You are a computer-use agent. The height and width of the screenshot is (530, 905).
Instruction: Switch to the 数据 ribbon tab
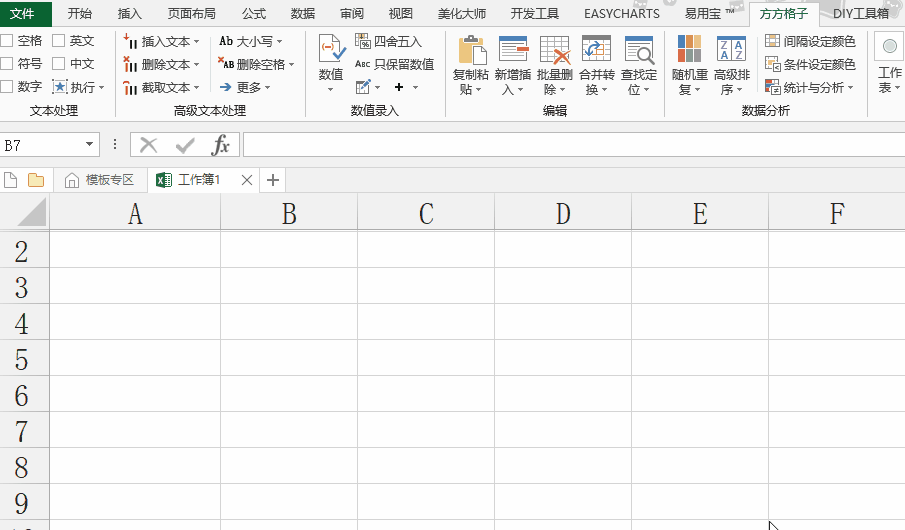303,13
